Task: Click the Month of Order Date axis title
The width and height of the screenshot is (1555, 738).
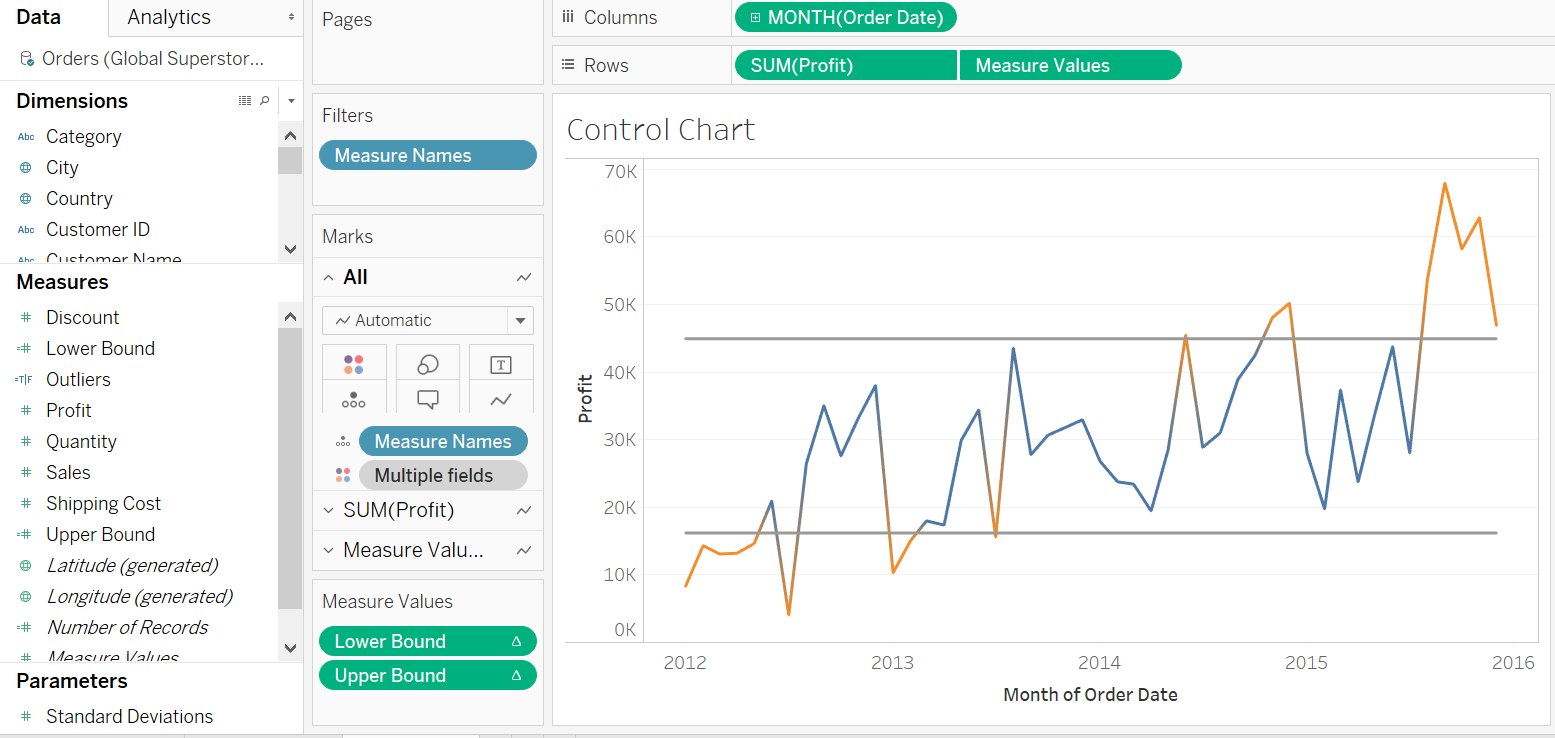Action: (1090, 694)
